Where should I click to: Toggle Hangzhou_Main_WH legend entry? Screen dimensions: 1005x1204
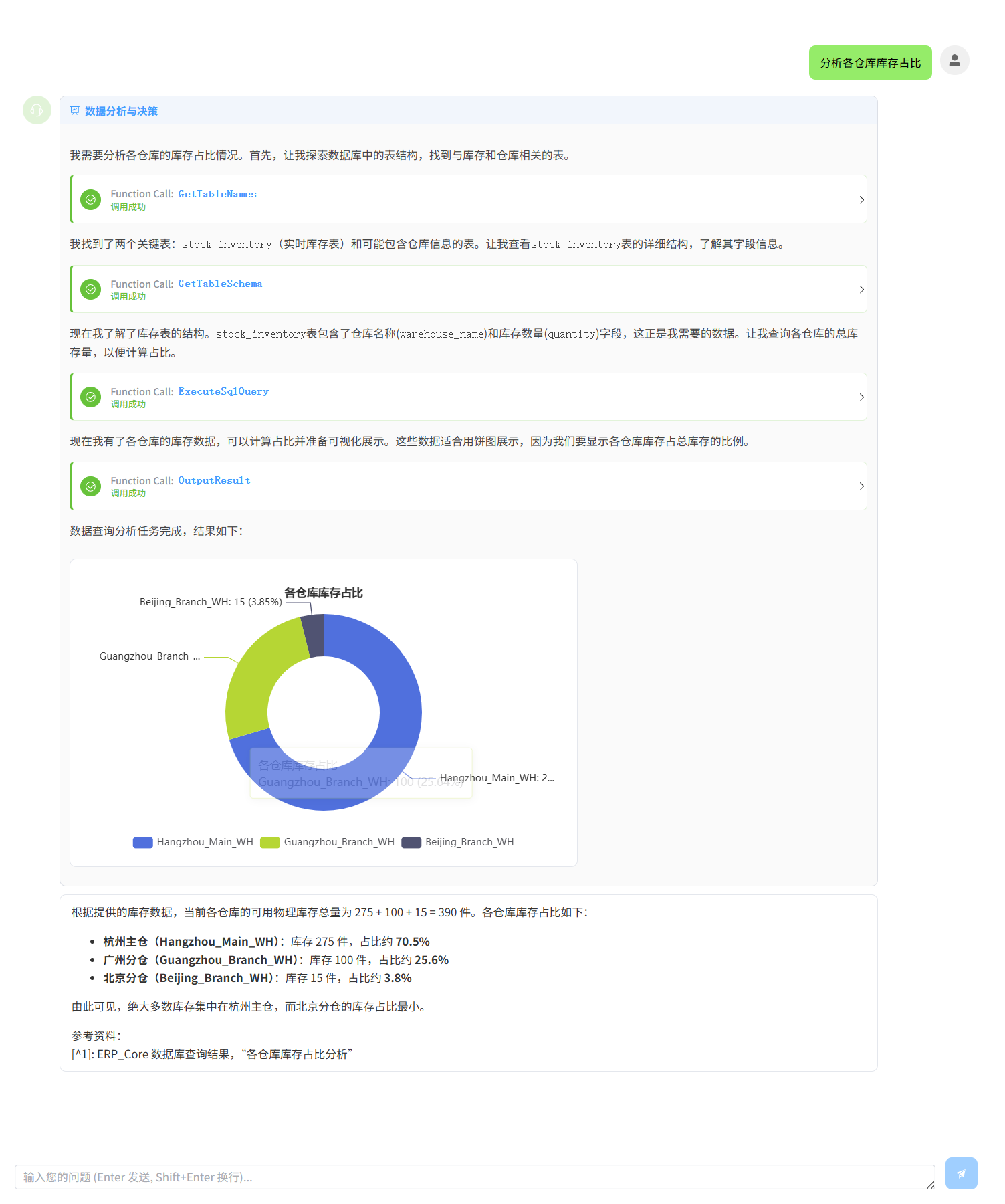(x=193, y=842)
